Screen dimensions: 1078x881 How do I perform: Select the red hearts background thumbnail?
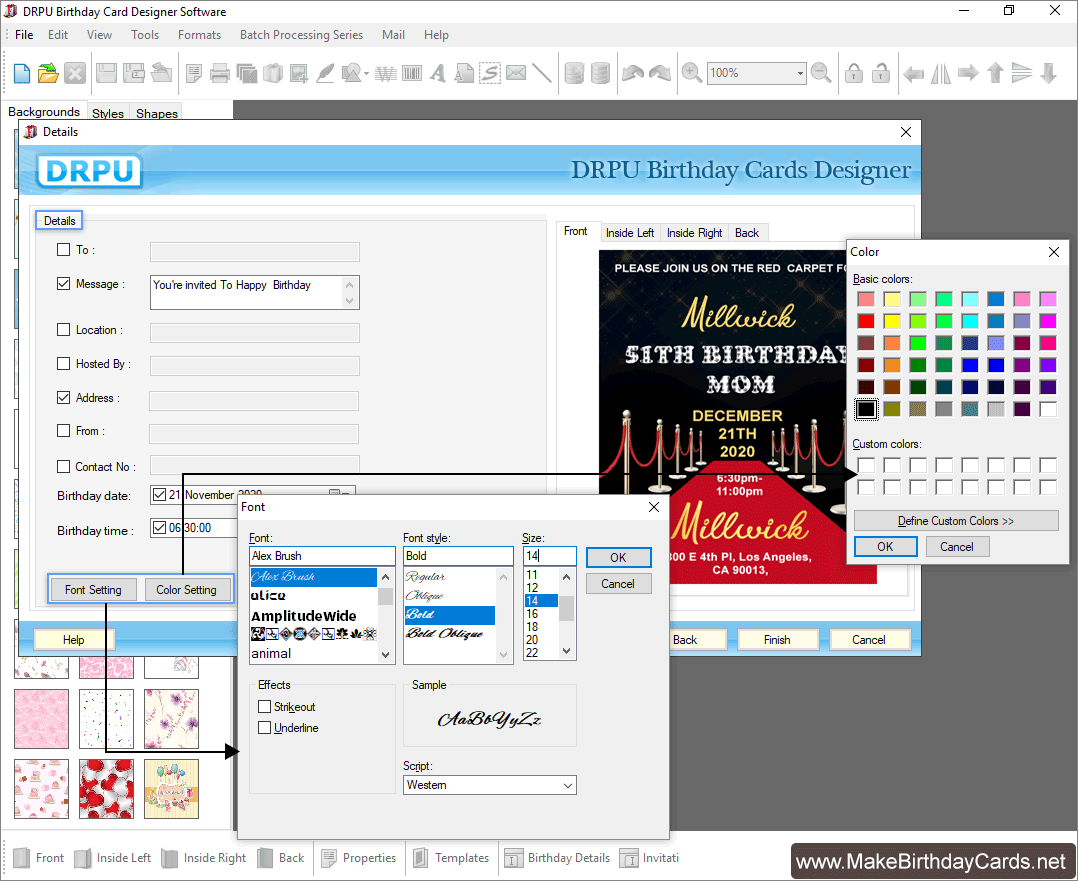[x=106, y=788]
